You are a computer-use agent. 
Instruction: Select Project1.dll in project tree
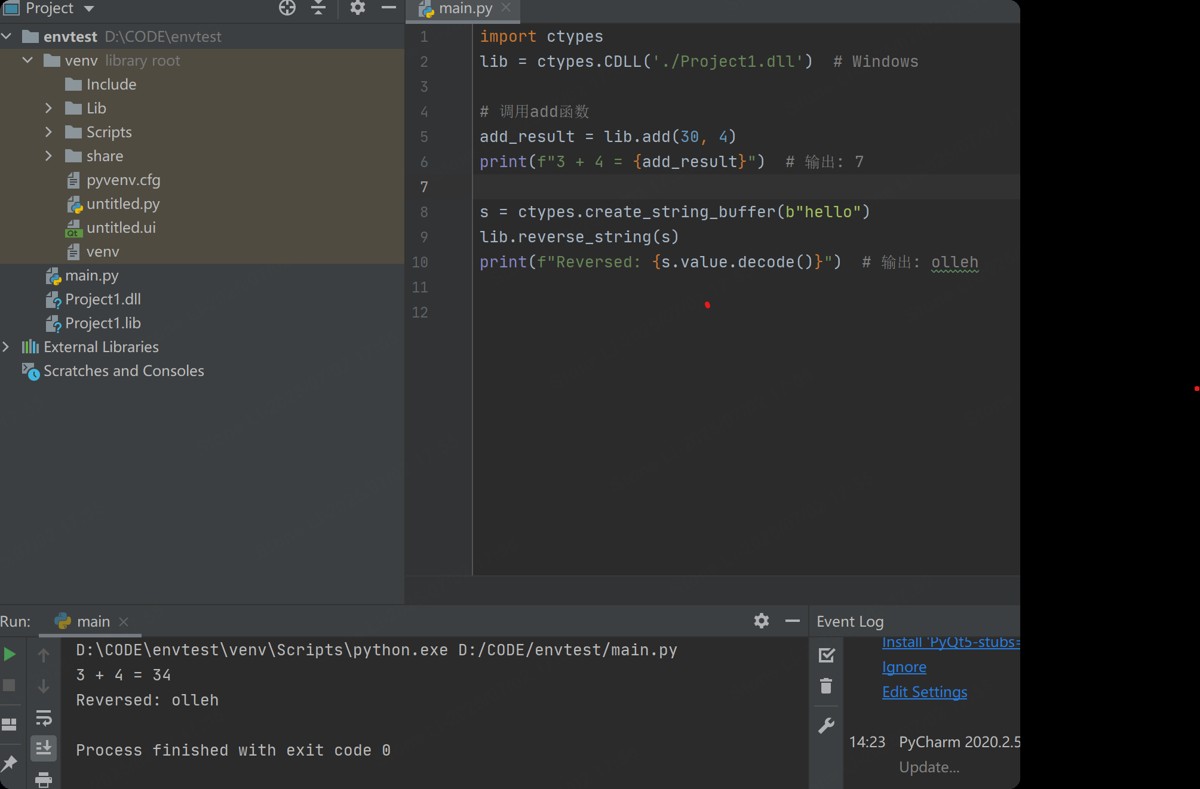pos(102,299)
